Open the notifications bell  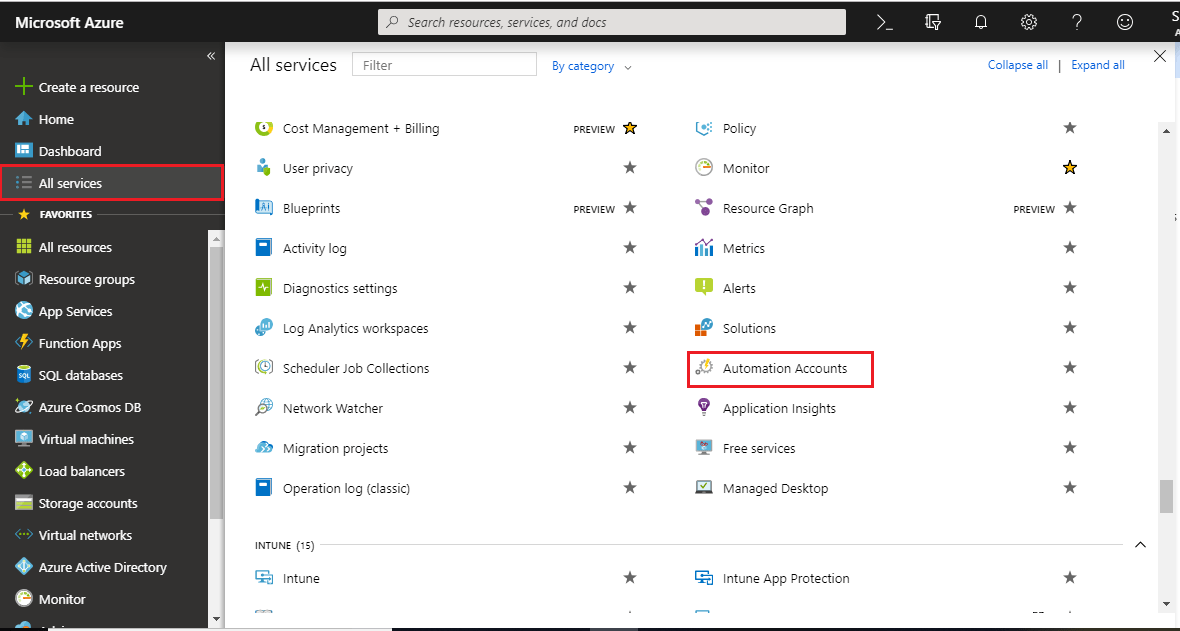coord(981,23)
